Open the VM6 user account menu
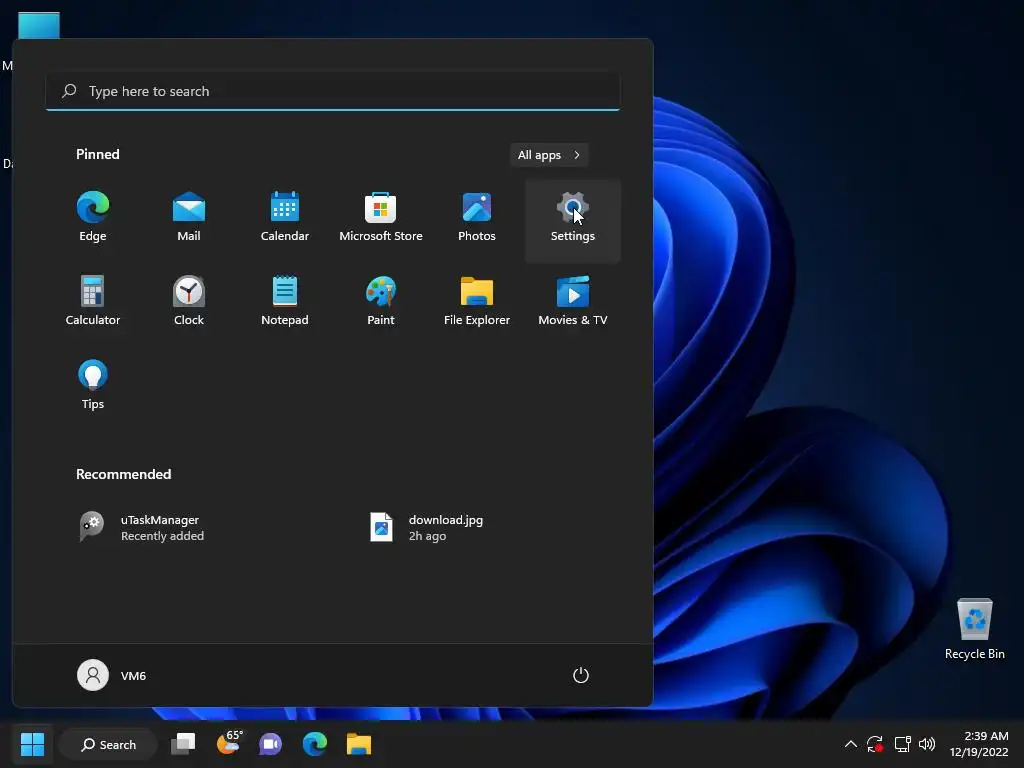The height and width of the screenshot is (768, 1024). [112, 675]
